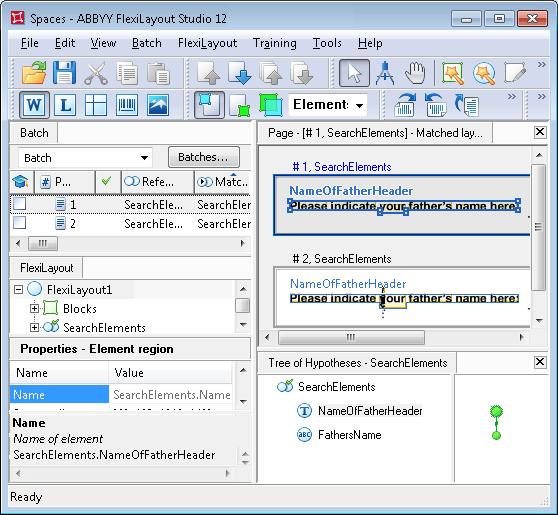This screenshot has height=515, width=558.
Task: Click the page with blue down arrow icon
Action: click(x=239, y=73)
